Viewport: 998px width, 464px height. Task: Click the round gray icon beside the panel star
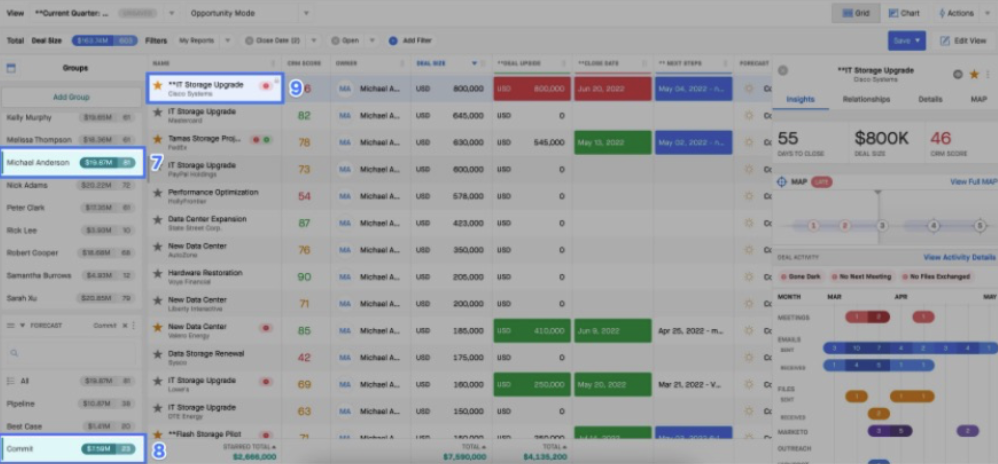tap(957, 74)
